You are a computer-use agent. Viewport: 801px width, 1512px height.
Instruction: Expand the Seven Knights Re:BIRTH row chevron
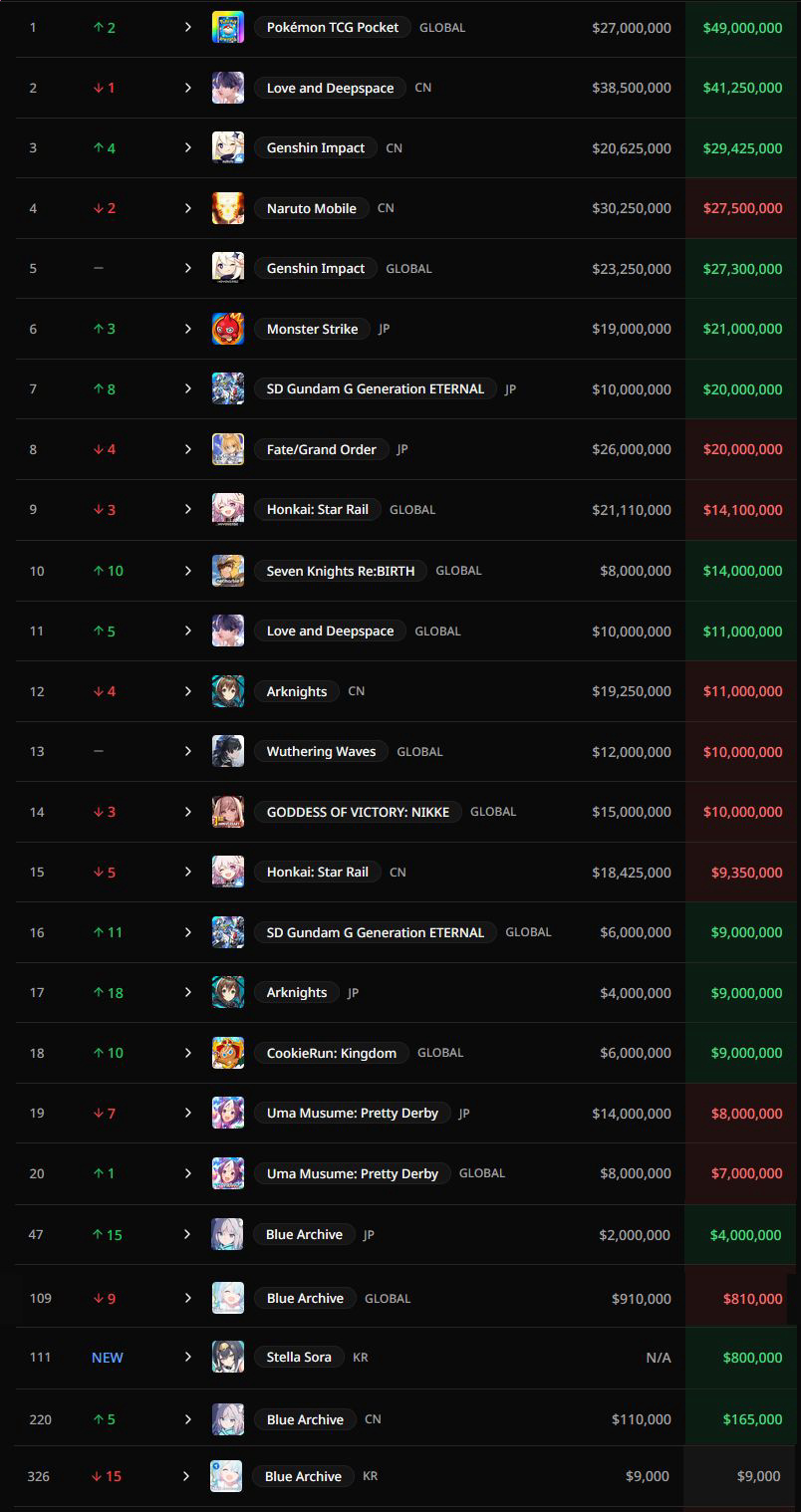(x=187, y=571)
